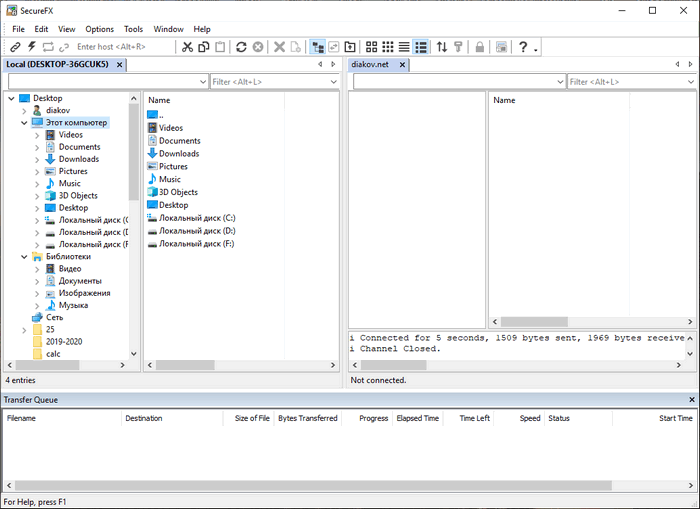Click the Cut scissors icon

[x=187, y=47]
